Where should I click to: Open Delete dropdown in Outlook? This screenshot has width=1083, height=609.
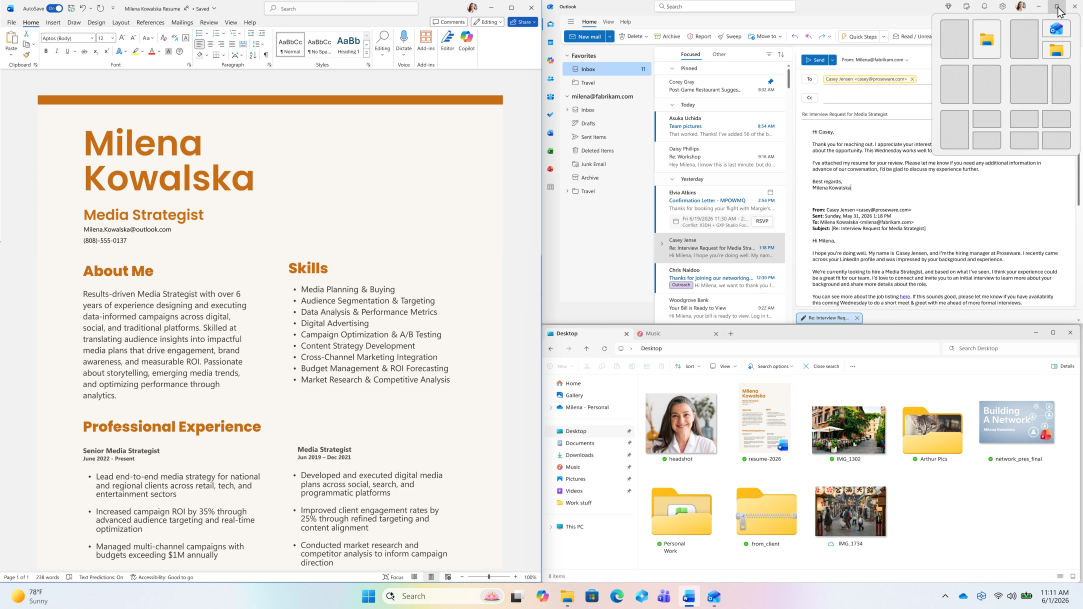click(646, 36)
